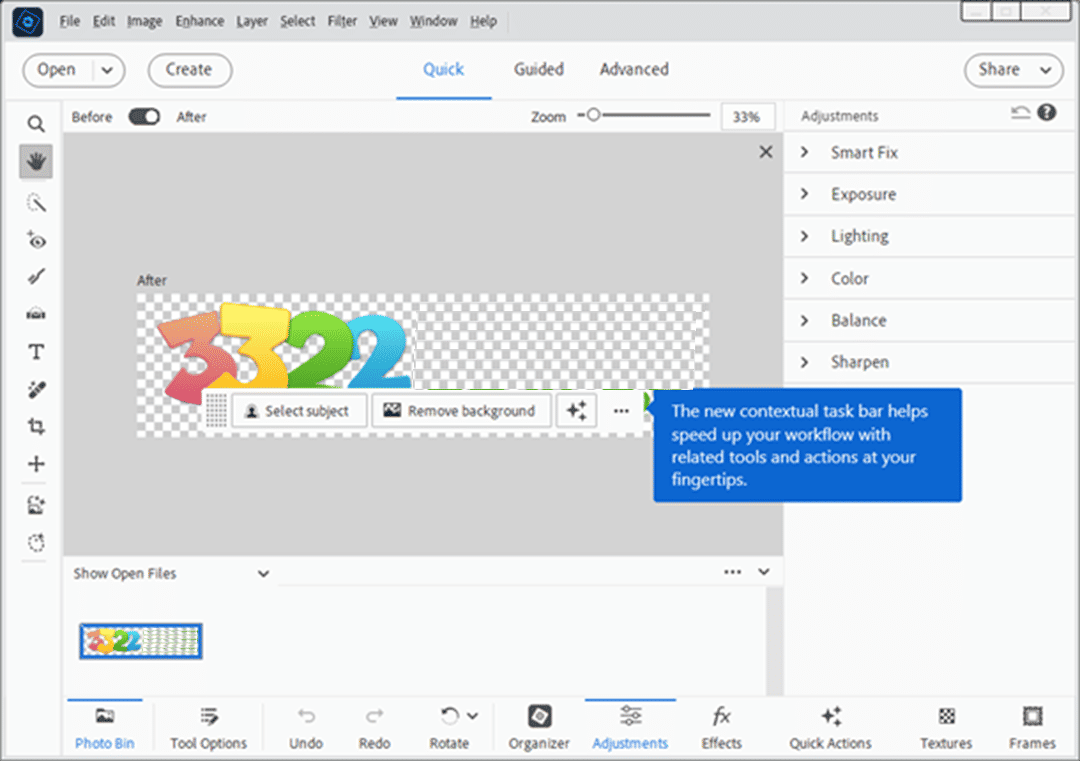Viewport: 1080px width, 761px height.
Task: Click the Undo button
Action: coord(306,729)
